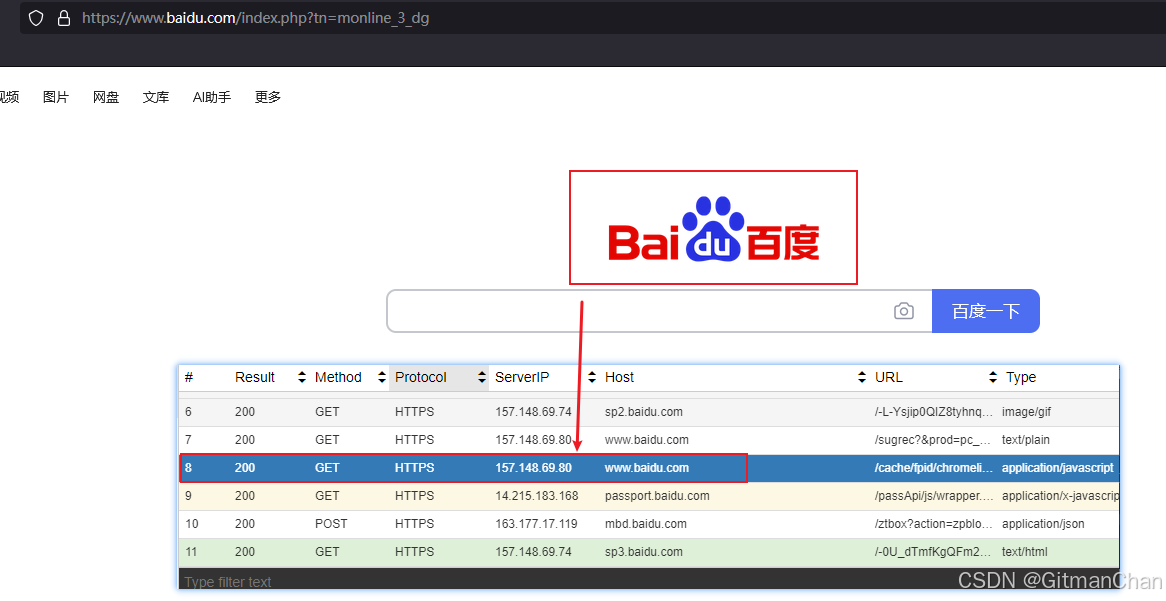The height and width of the screenshot is (601, 1166).
Task: Select session row with passport.baidu.com host
Action: 648,496
